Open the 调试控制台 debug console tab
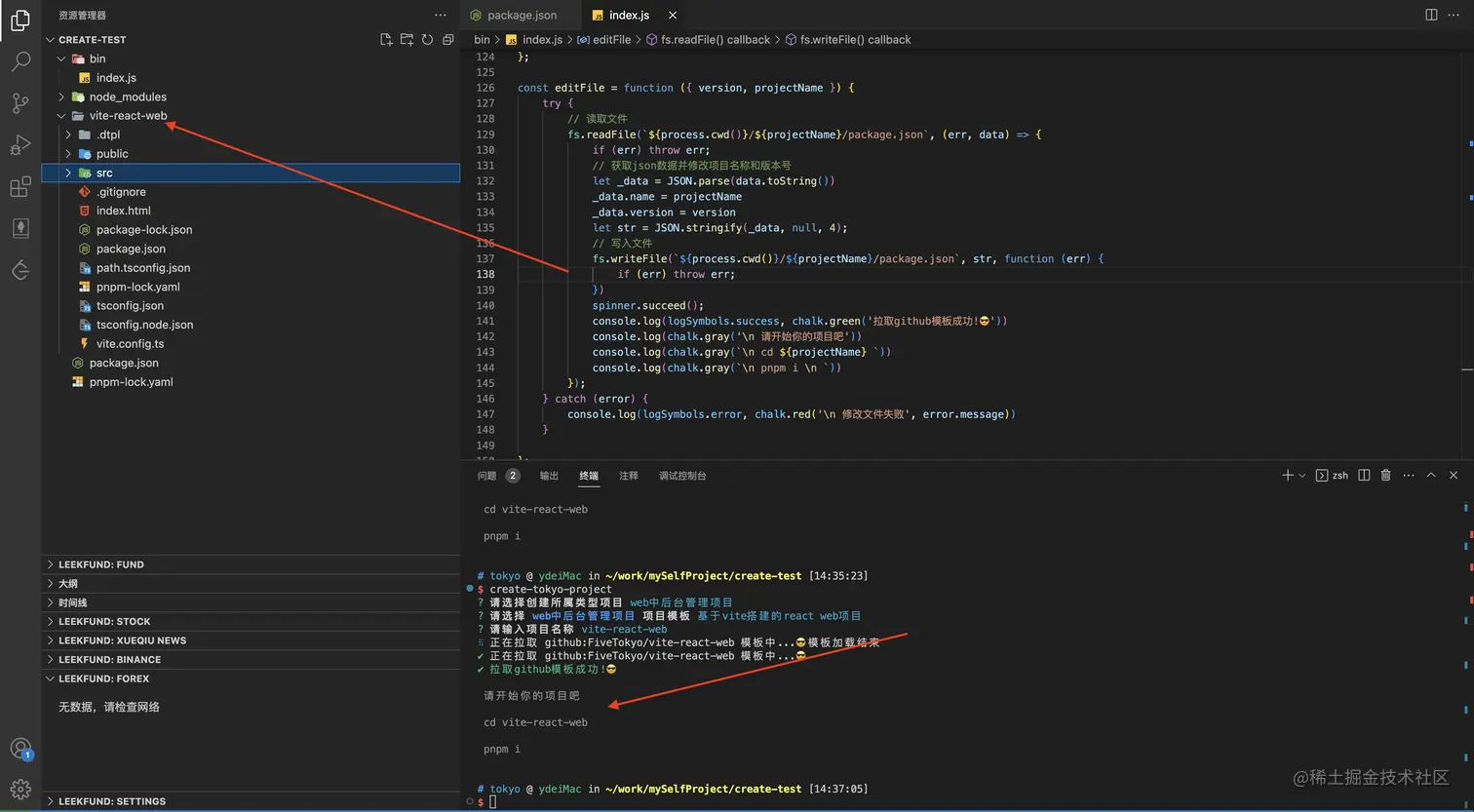1474x812 pixels. click(682, 476)
